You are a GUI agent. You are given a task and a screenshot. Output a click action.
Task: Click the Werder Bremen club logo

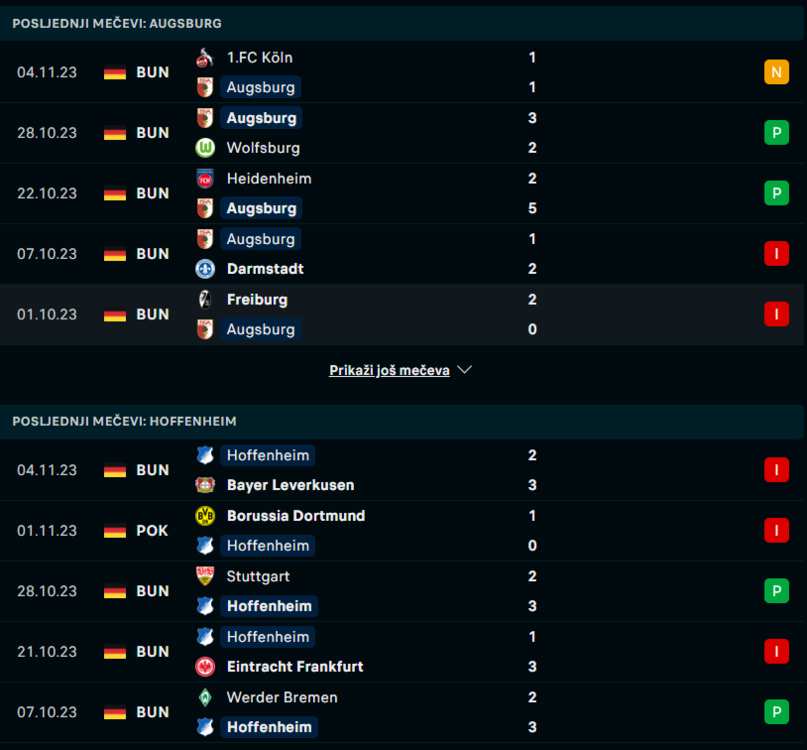205,697
